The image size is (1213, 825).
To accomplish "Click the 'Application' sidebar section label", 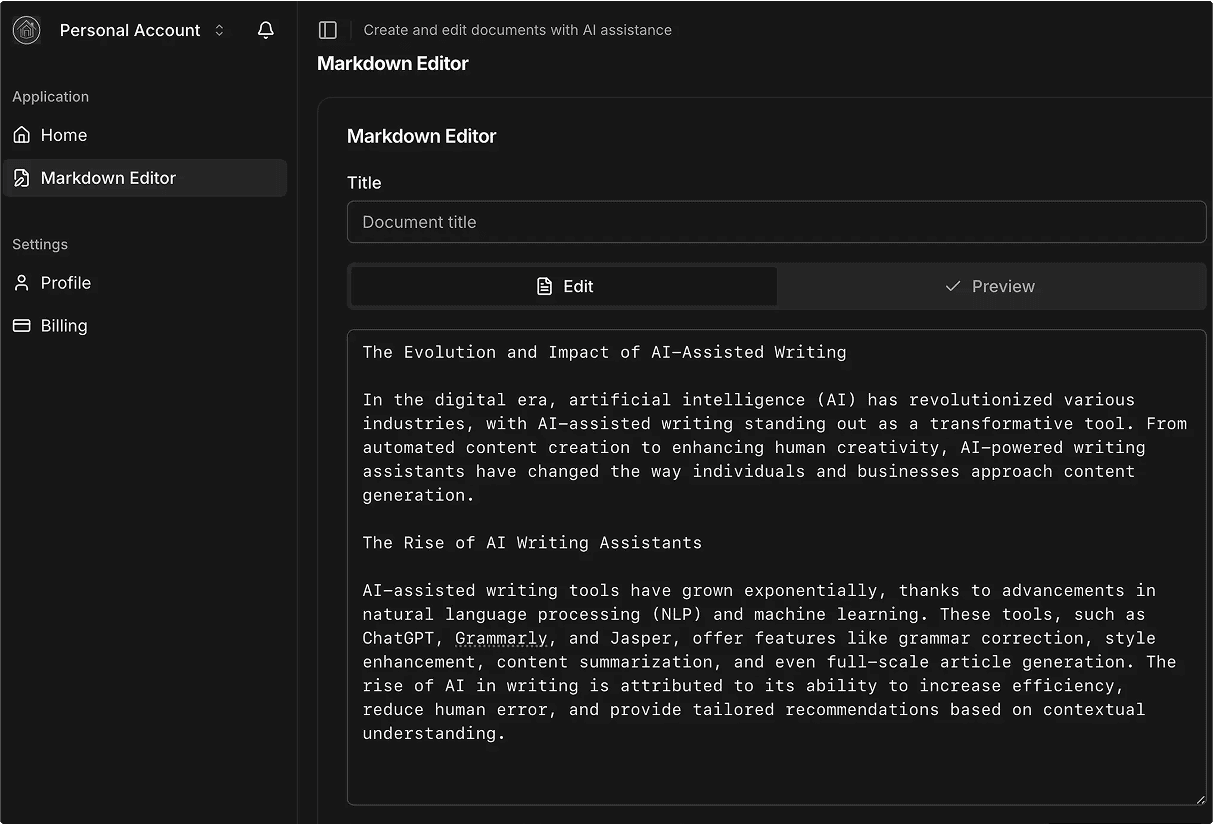I will tap(51, 97).
